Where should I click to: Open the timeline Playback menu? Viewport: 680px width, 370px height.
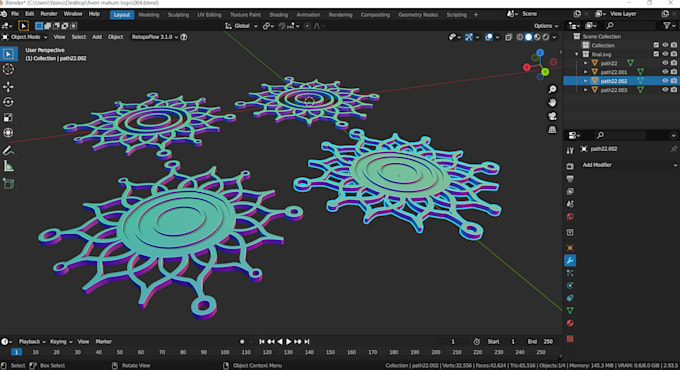pos(32,342)
